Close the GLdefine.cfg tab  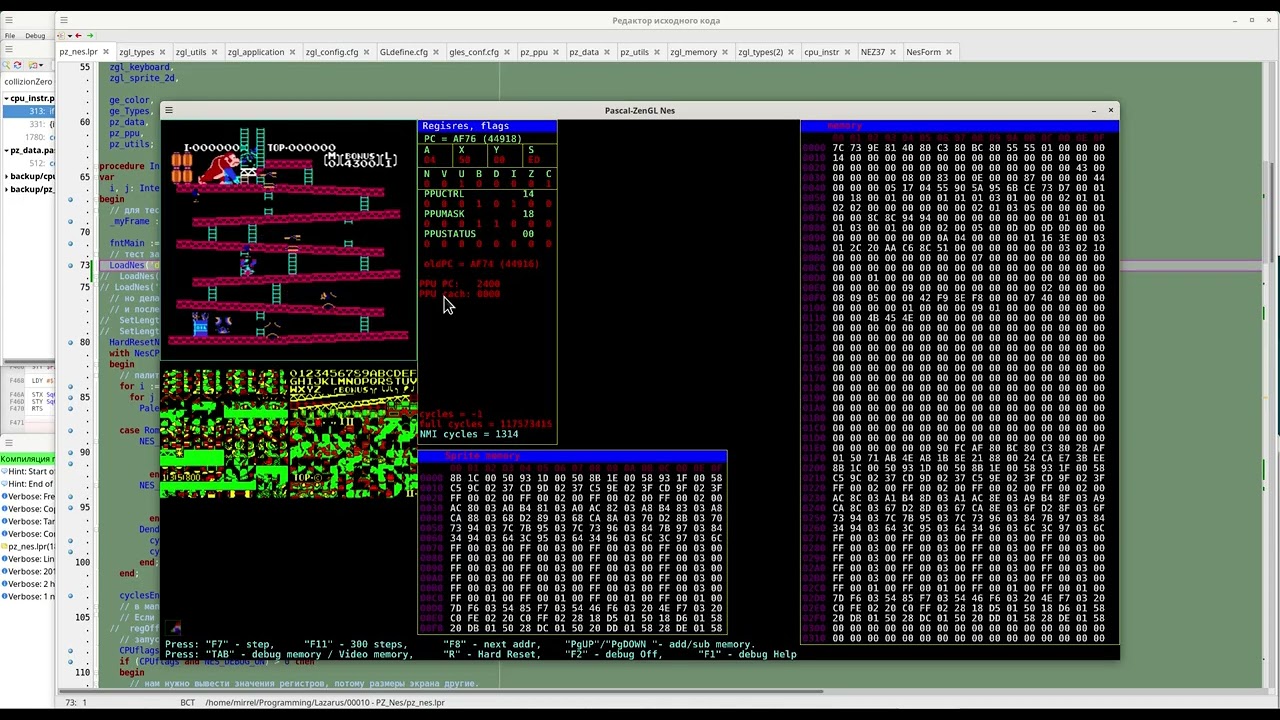[x=436, y=52]
